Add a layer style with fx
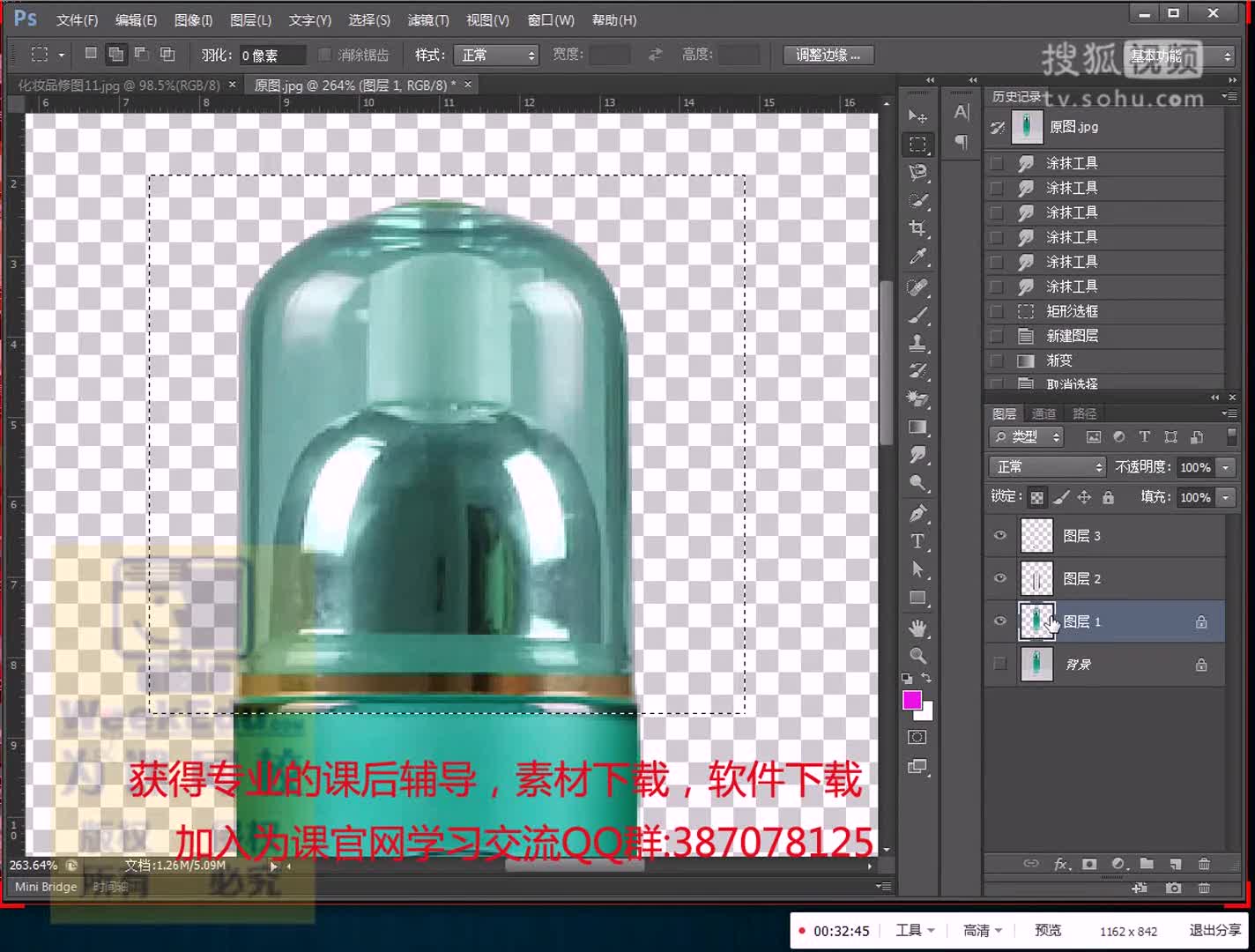The height and width of the screenshot is (952, 1255). pos(1062,864)
